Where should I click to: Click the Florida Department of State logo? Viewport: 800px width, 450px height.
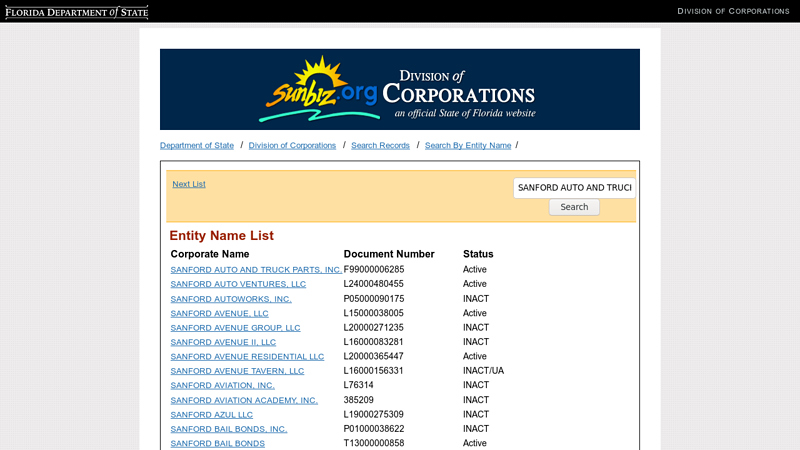tap(77, 12)
